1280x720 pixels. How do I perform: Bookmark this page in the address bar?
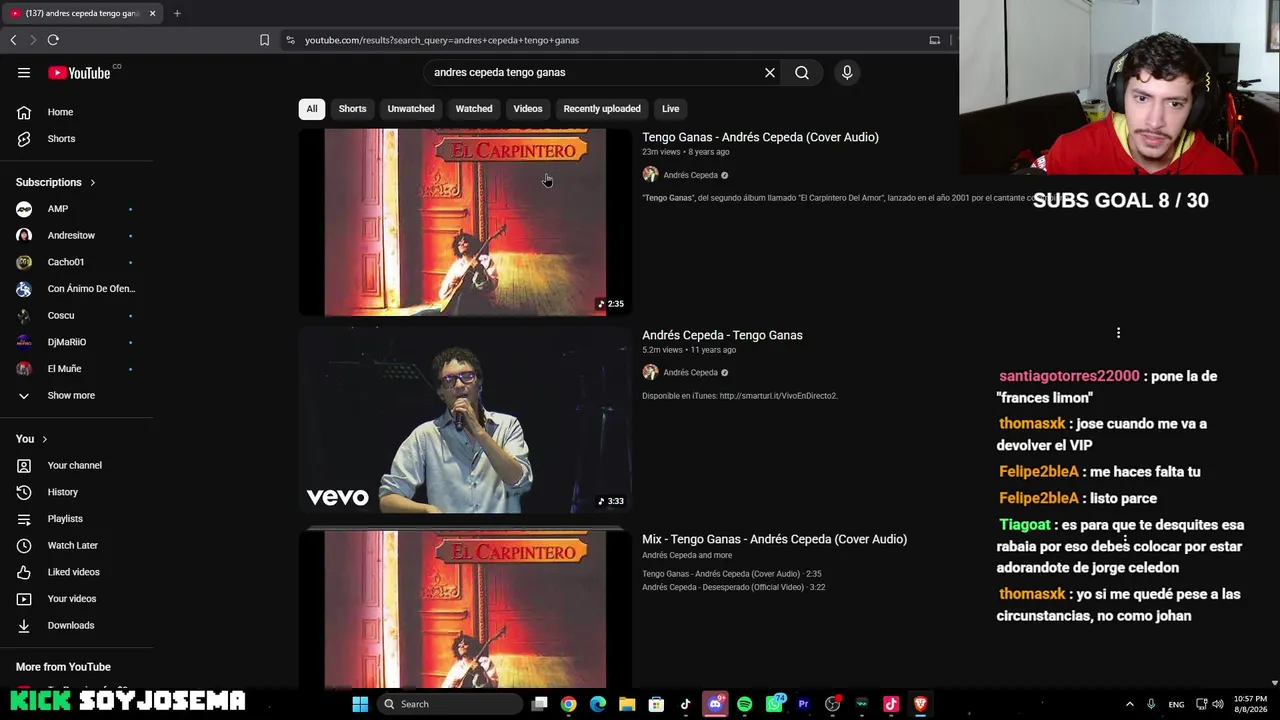tap(264, 40)
